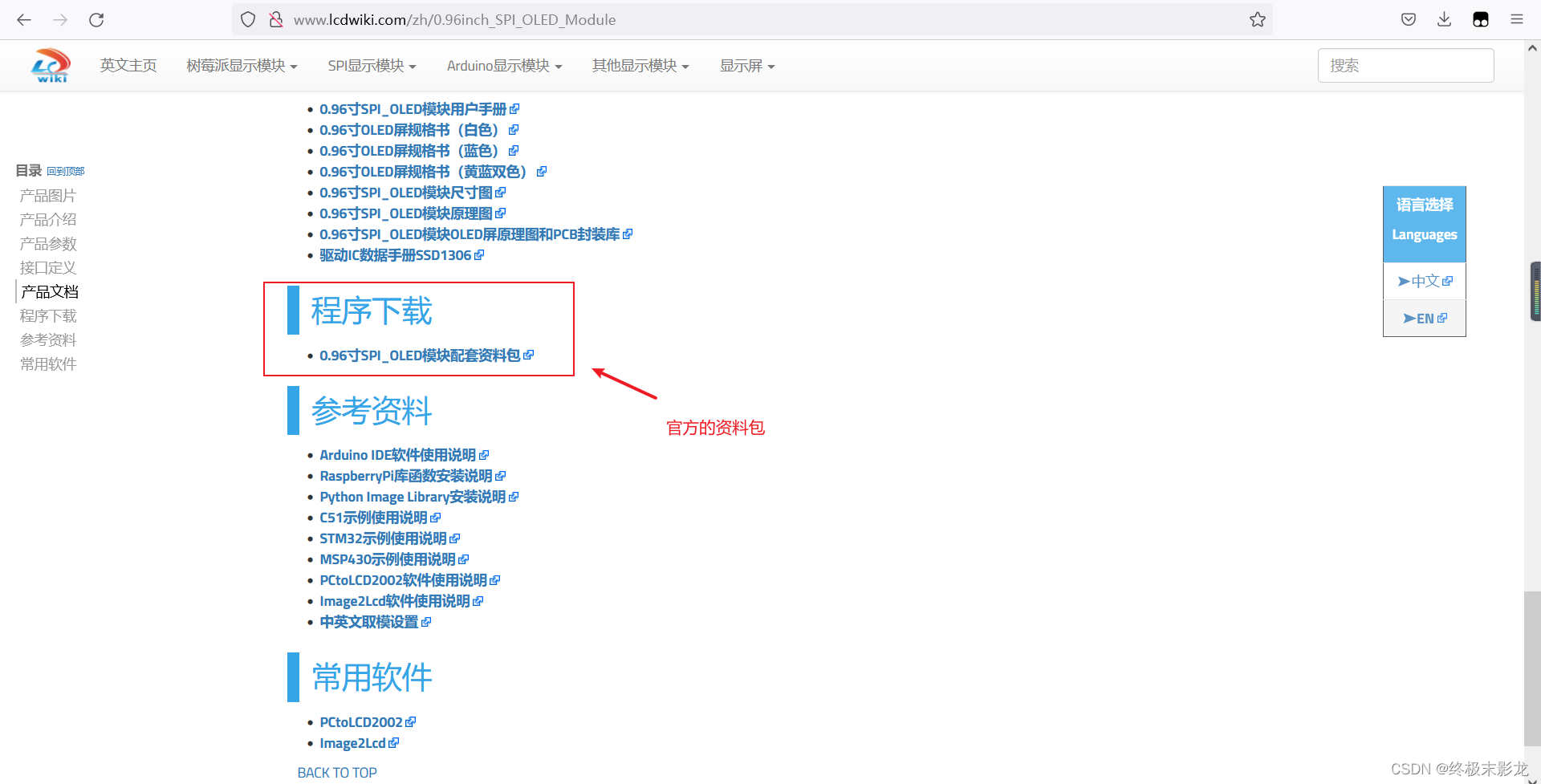Go to 接口定义 in the table of contents
This screenshot has width=1541, height=784.
click(48, 268)
